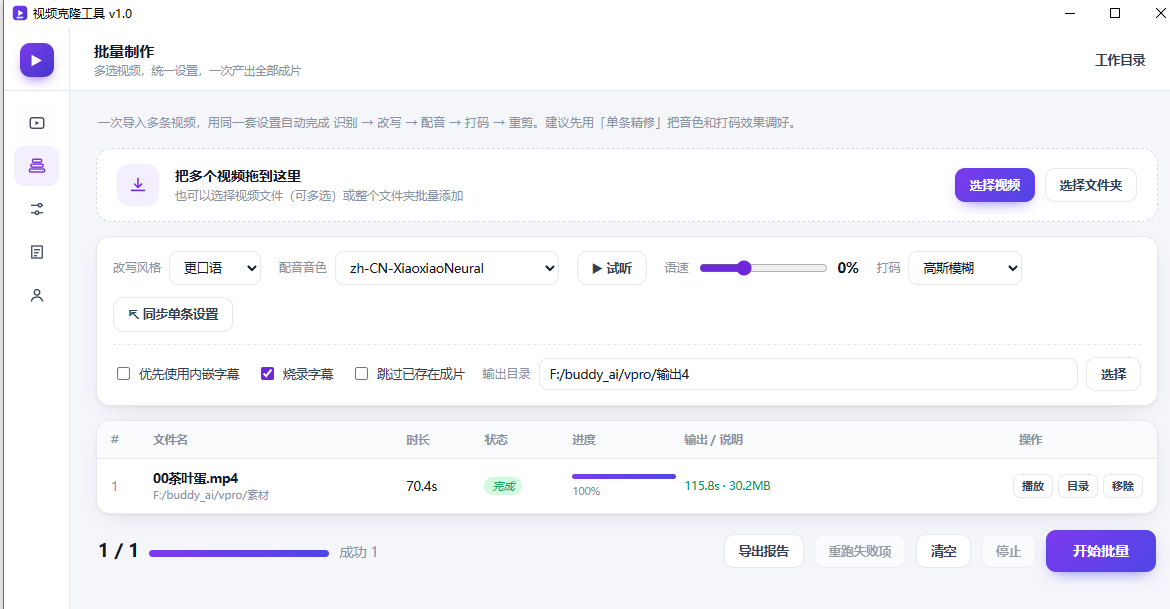The width and height of the screenshot is (1170, 609).
Task: Open the logs document sidebar icon
Action: 37,252
